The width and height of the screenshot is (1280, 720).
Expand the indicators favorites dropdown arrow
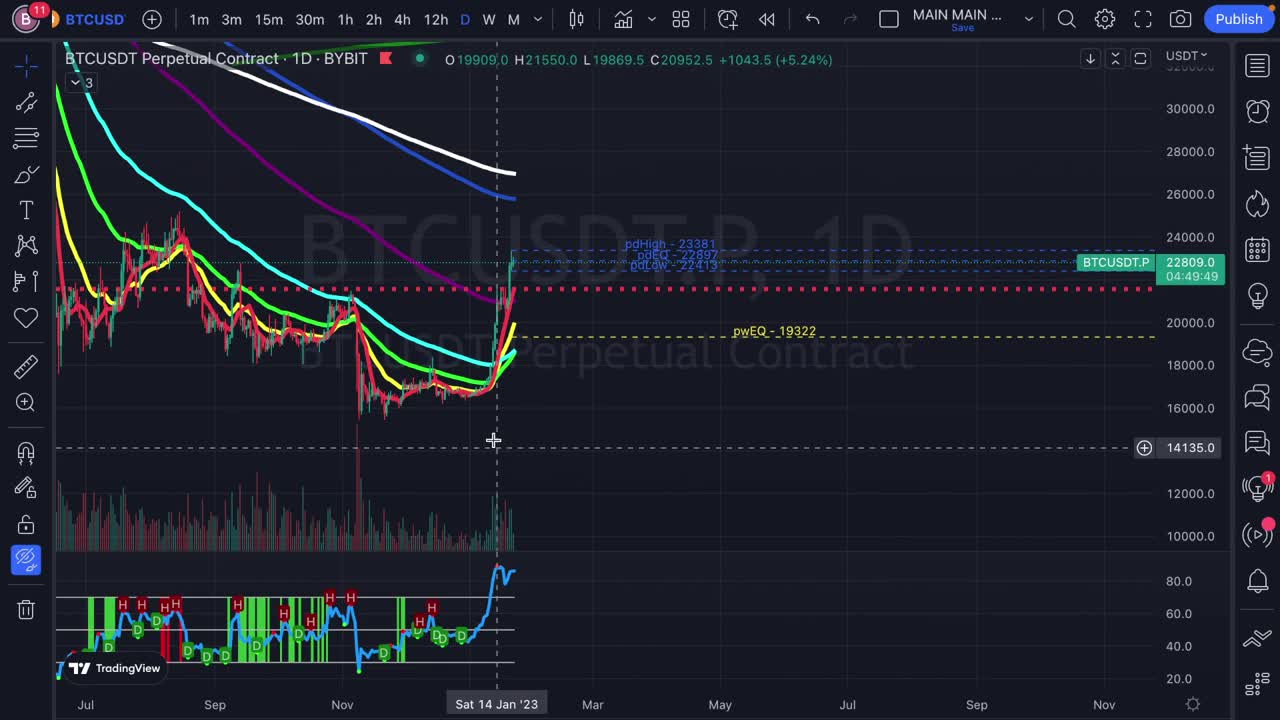click(x=652, y=19)
